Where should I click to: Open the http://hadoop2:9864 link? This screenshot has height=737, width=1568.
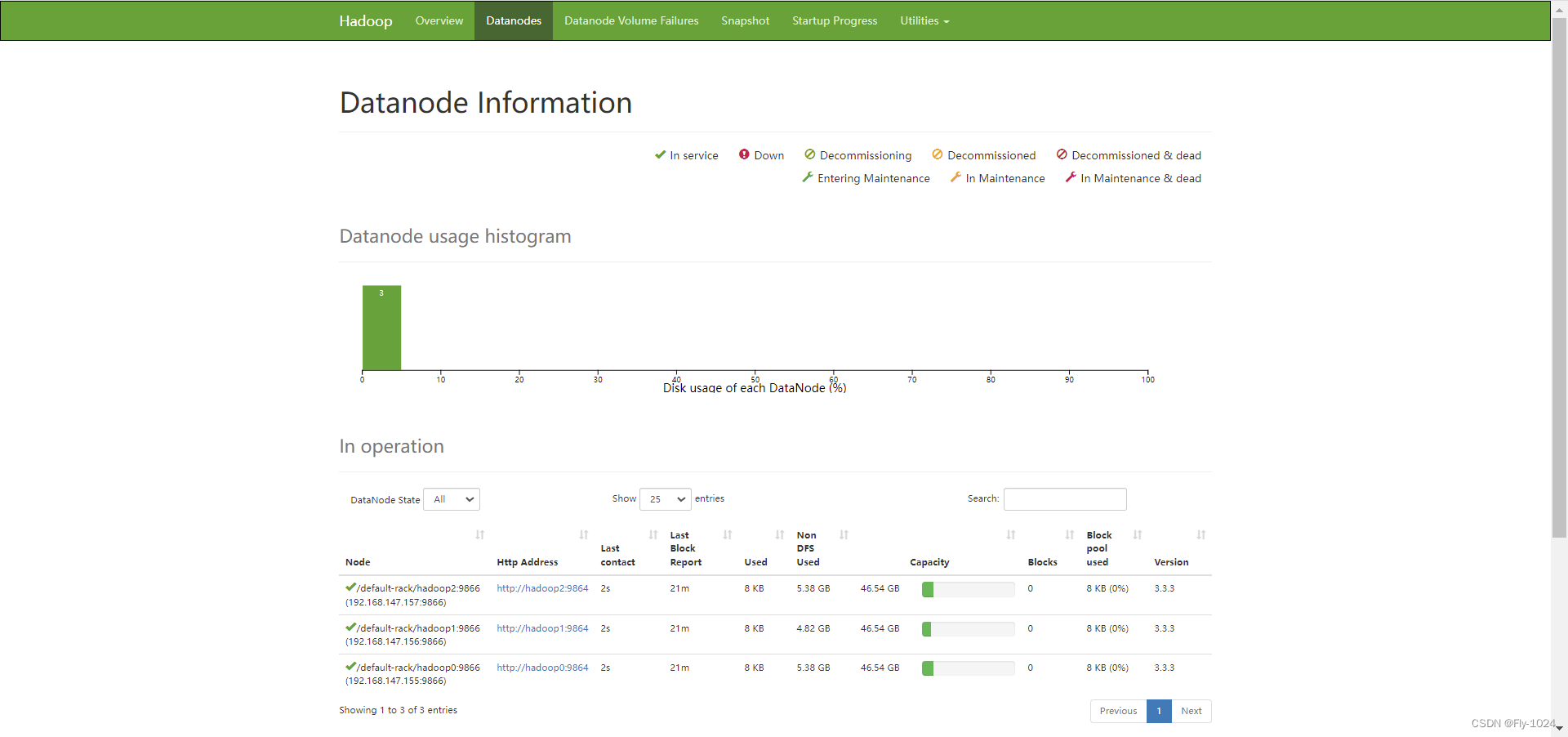(x=542, y=588)
